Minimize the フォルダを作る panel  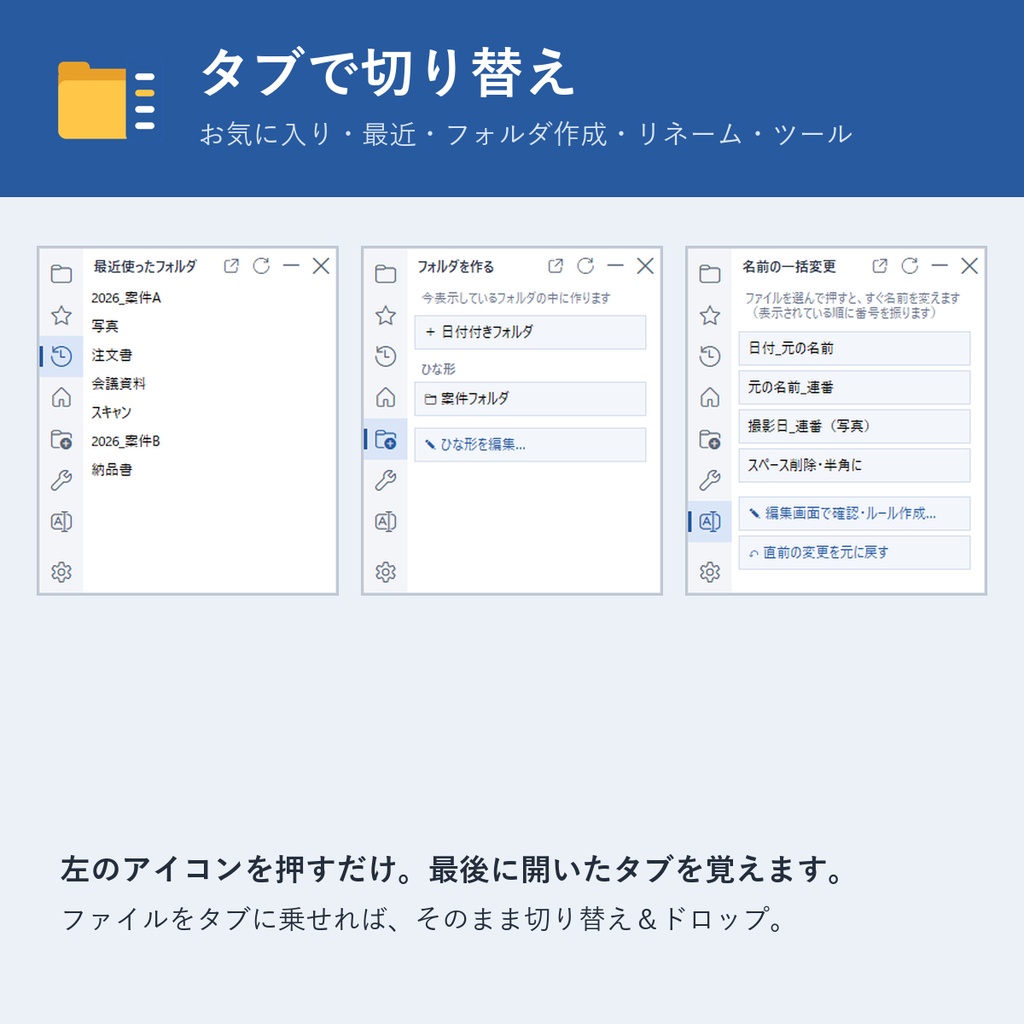coord(615,266)
